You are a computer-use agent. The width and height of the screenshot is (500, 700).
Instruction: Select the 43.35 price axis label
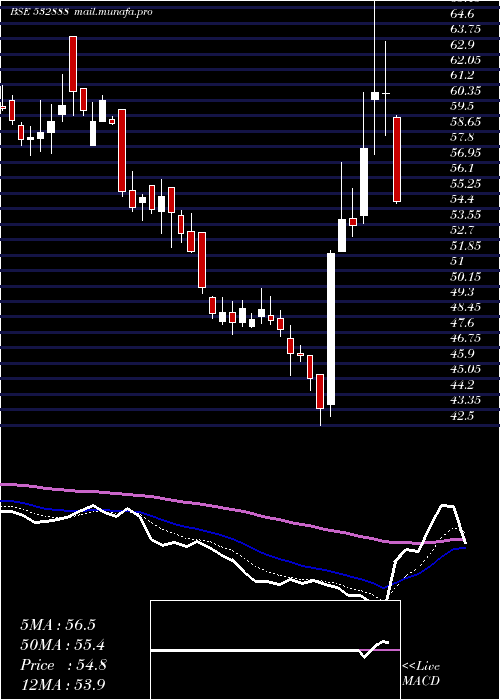(466, 400)
